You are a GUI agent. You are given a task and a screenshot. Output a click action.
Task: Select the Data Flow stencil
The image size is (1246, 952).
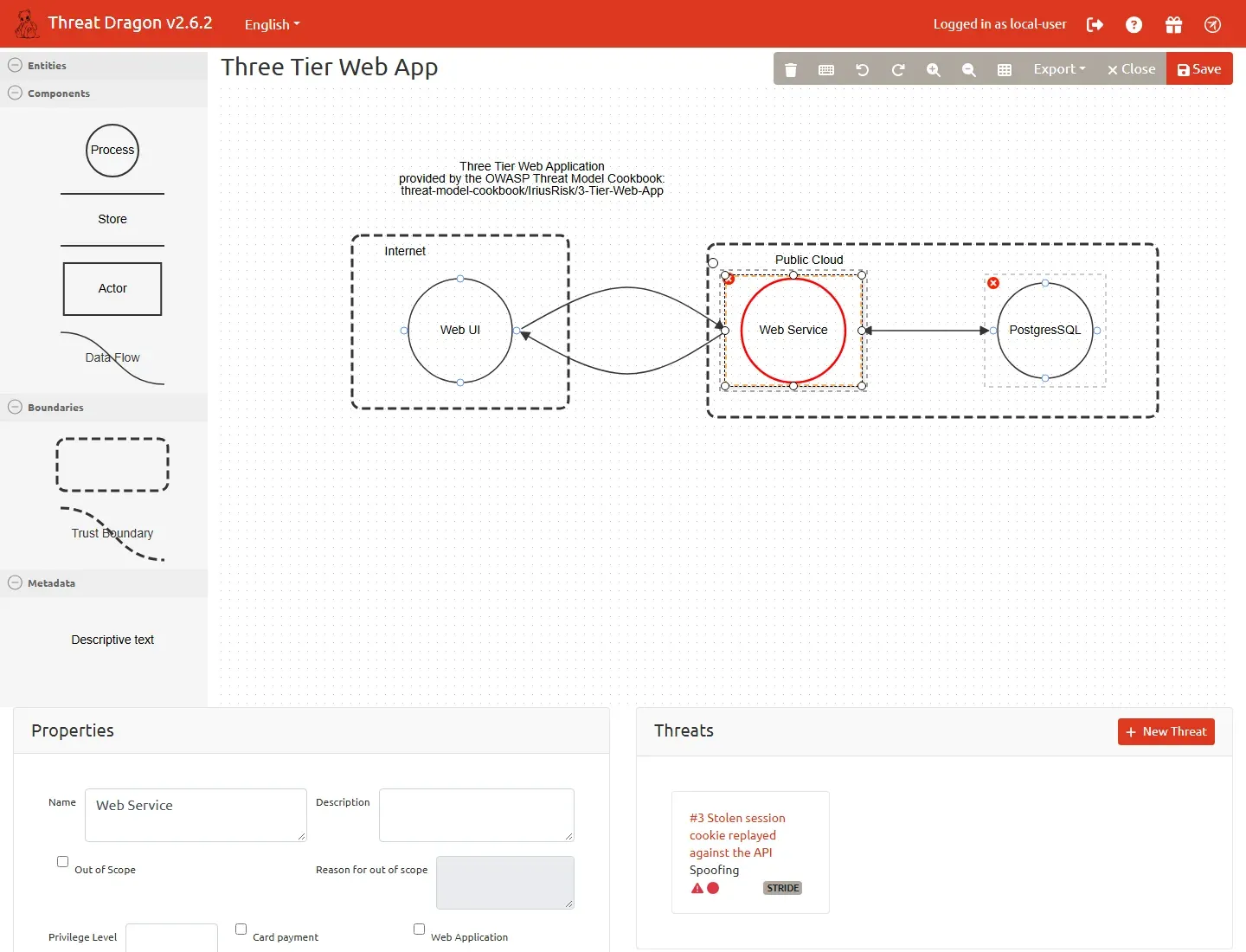112,357
